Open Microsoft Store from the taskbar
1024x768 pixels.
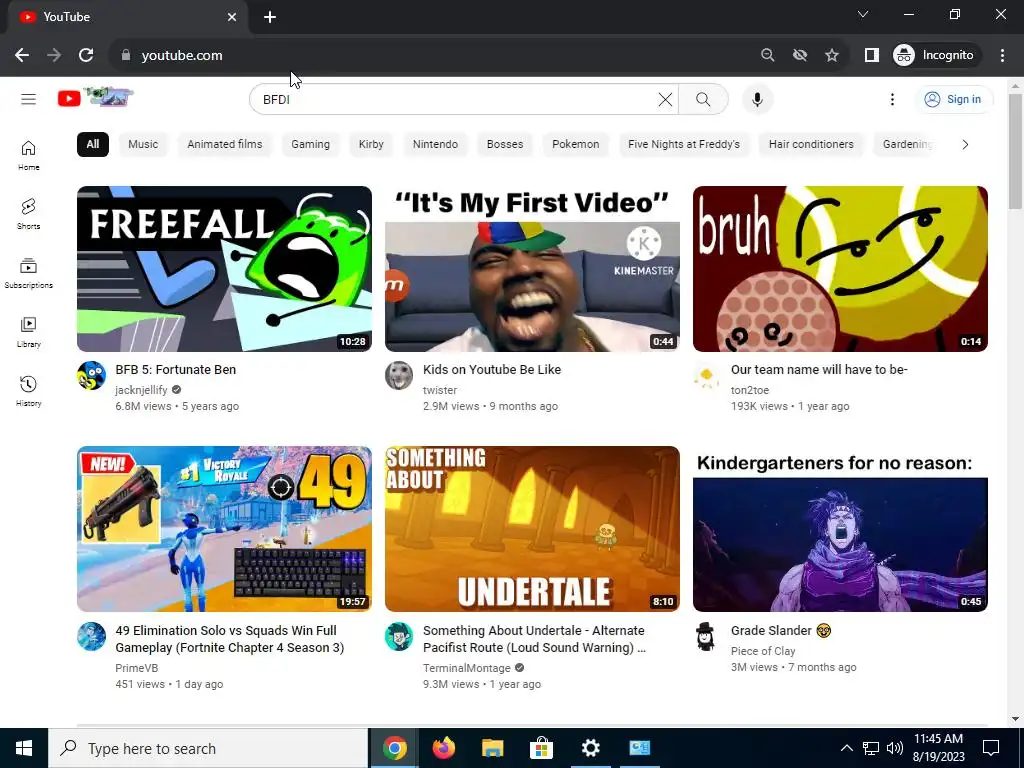[x=541, y=748]
